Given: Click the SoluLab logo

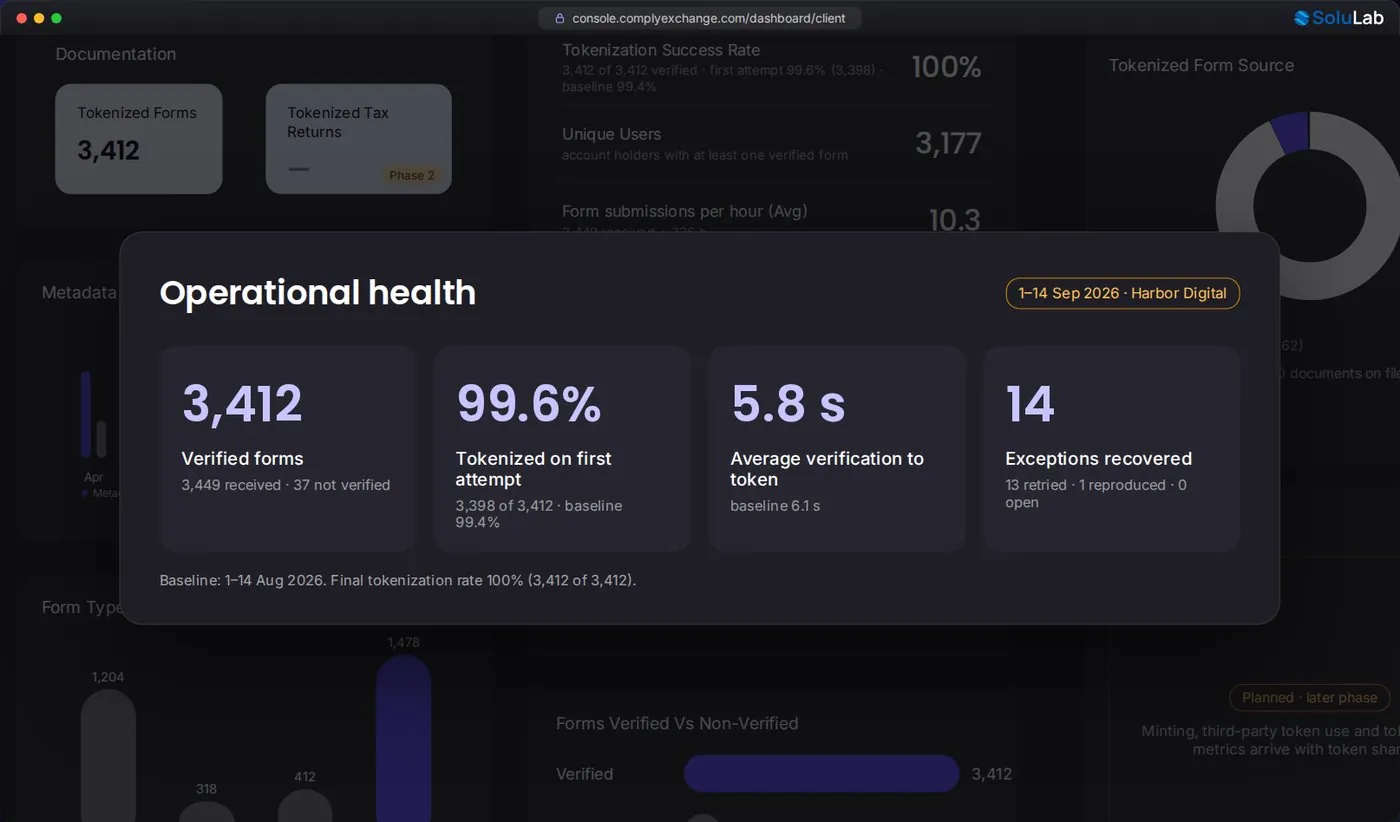Looking at the screenshot, I should [1338, 18].
